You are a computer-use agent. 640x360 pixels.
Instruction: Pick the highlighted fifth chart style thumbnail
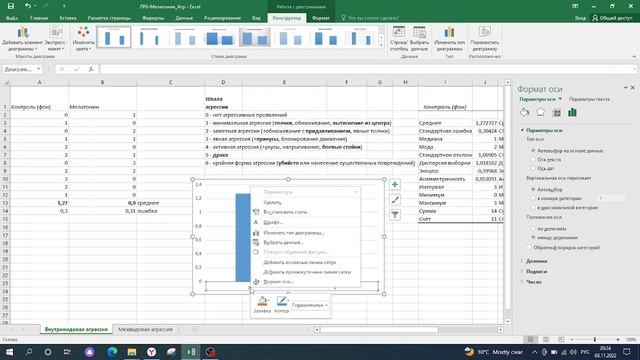(254, 38)
